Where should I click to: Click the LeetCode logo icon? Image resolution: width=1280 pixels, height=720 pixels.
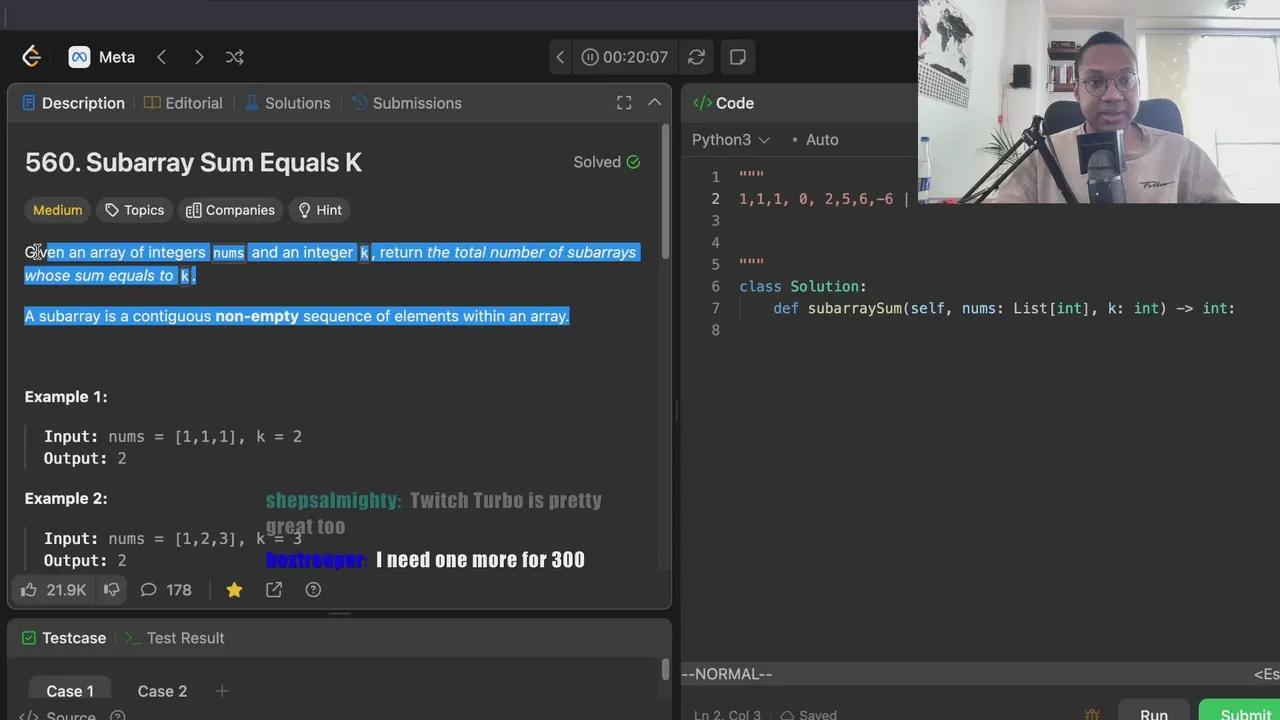[31, 57]
